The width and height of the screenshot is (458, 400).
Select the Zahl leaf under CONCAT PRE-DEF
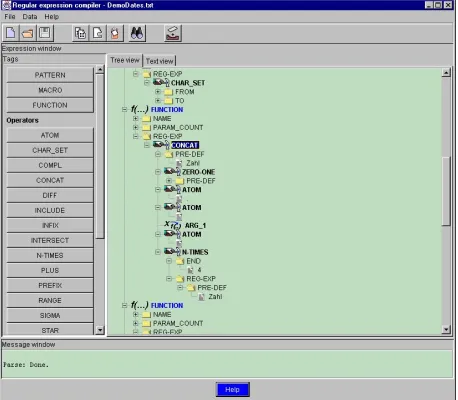[x=193, y=163]
